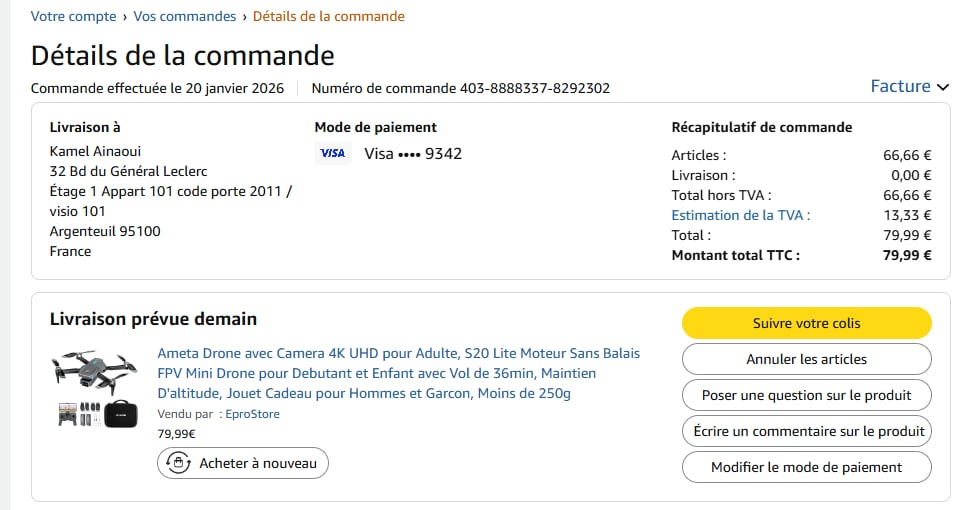
Task: Click Annuler les articles
Action: (806, 359)
